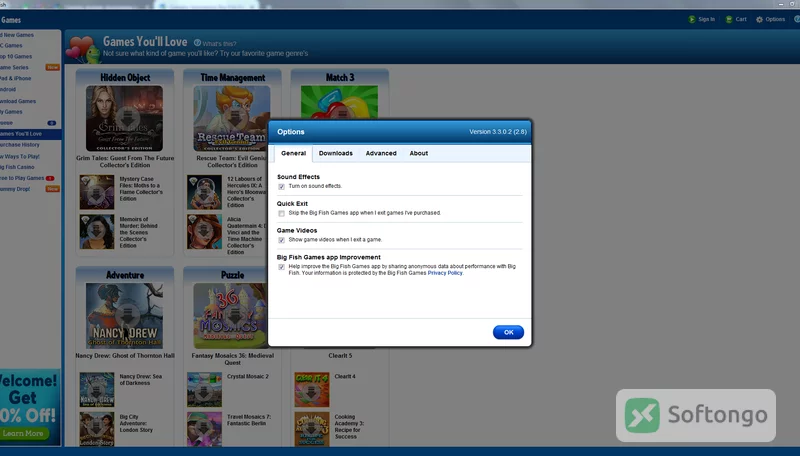The width and height of the screenshot is (800, 456).
Task: Click the Sign In person icon
Action: (692, 19)
